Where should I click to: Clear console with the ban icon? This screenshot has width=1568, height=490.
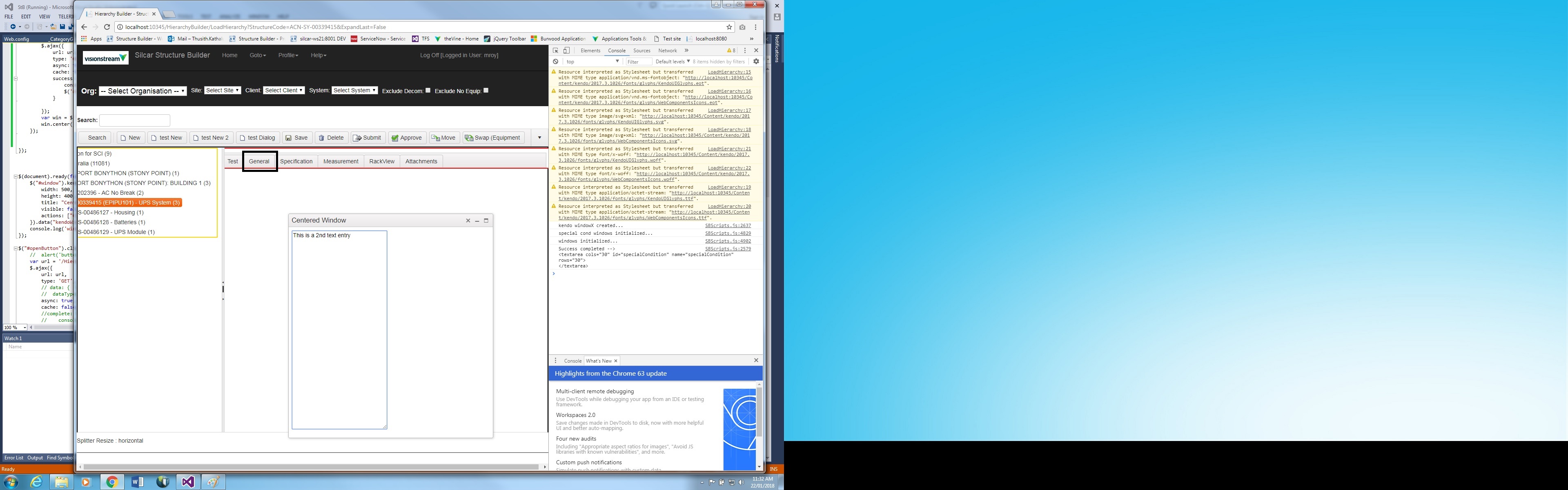coord(556,62)
